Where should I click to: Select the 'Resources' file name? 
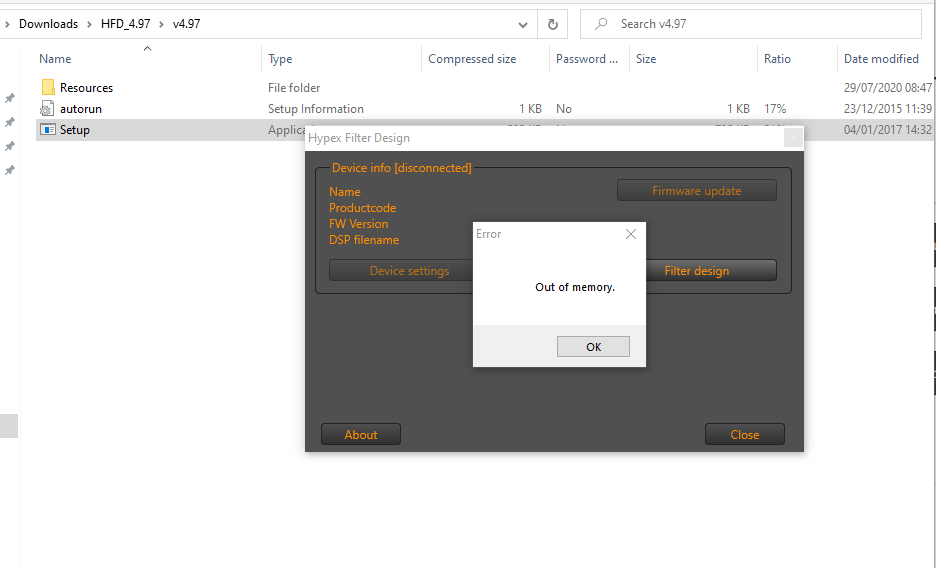(87, 88)
